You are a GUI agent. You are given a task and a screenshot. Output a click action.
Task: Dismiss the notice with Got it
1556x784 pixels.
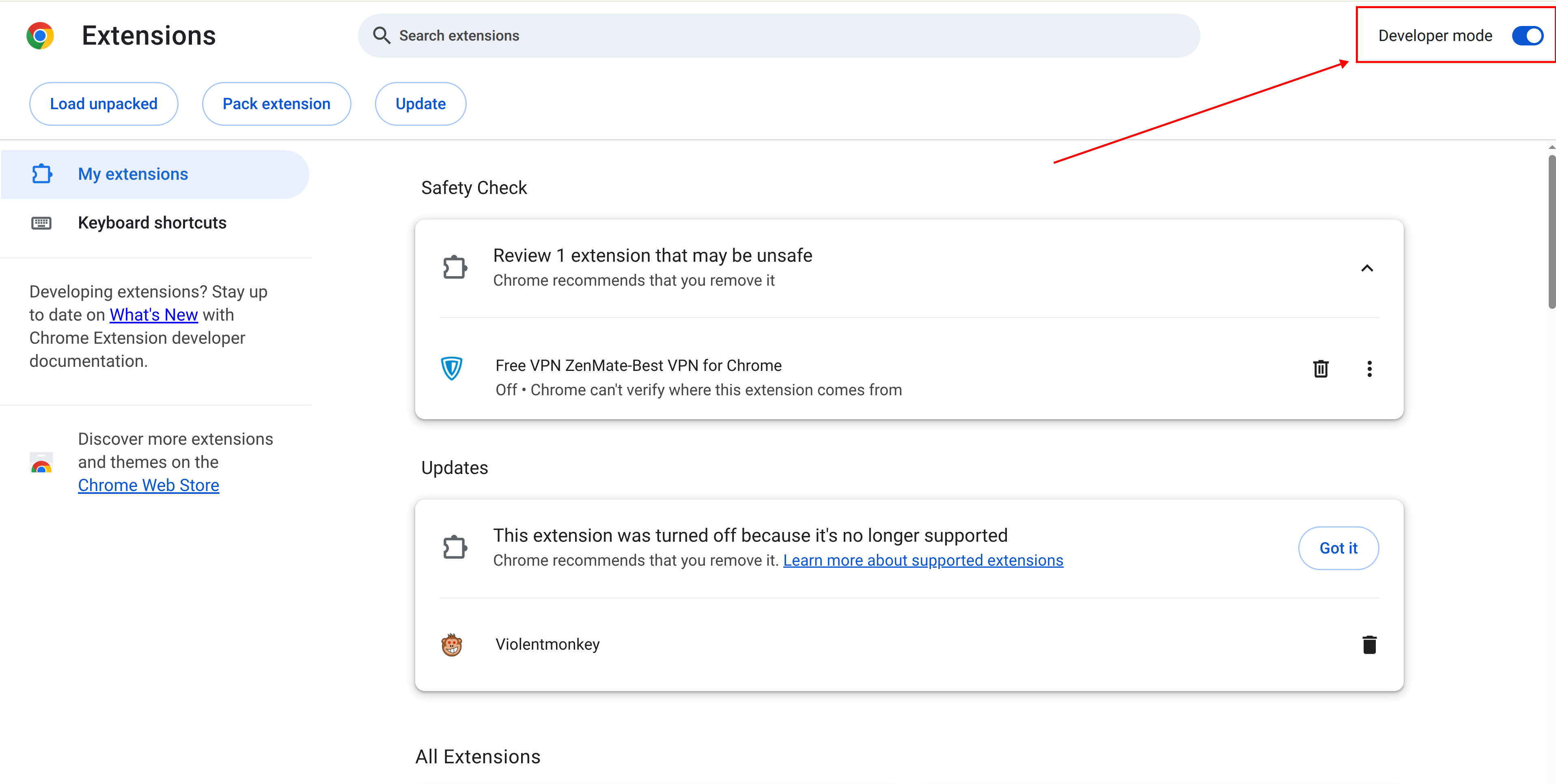pyautogui.click(x=1338, y=548)
